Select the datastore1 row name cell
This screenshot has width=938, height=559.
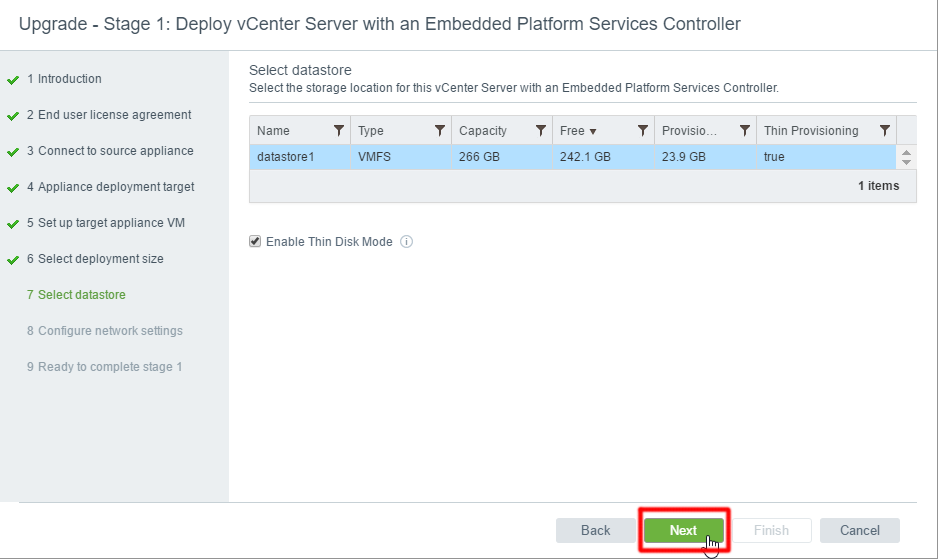(300, 157)
